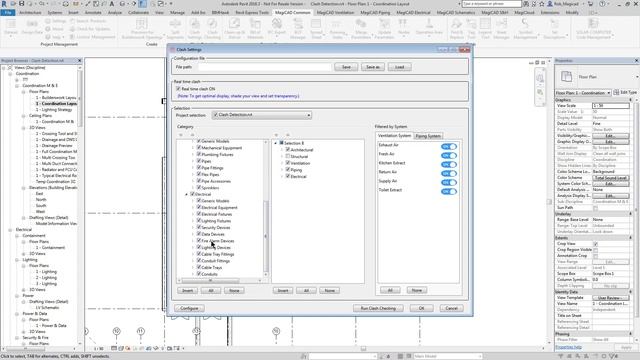Open the MagiCAD Electrical ribbon tab
Viewport: 640px width, 360px height.
coord(413,13)
